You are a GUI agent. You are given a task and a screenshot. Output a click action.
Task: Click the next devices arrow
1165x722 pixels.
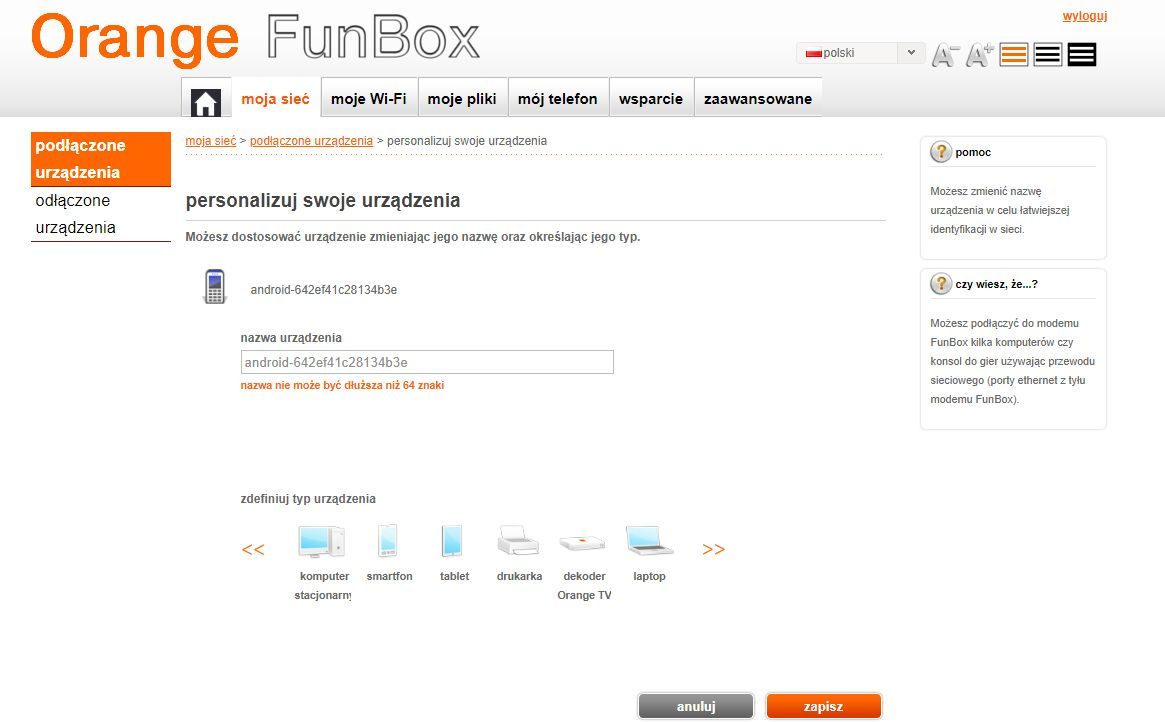tap(713, 548)
